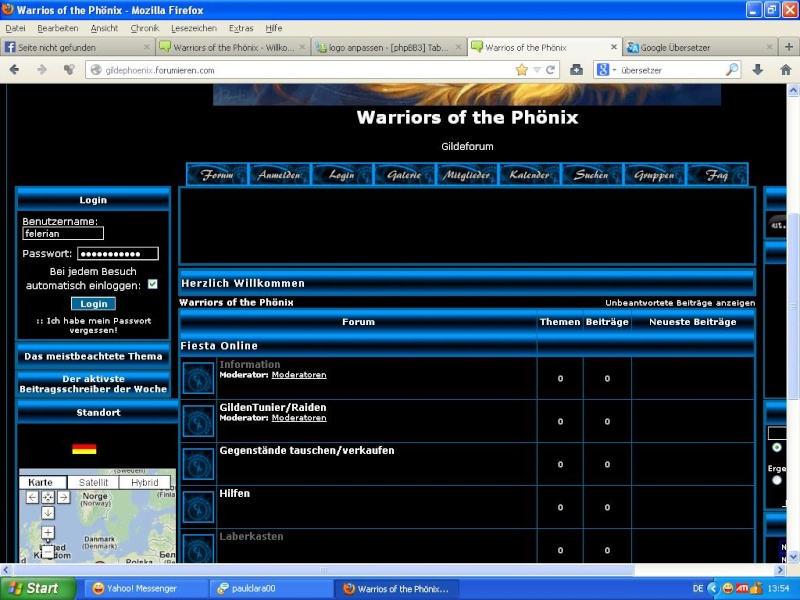Viewport: 800px width, 600px height.
Task: Click the Hilfen forum icon
Action: 198,507
